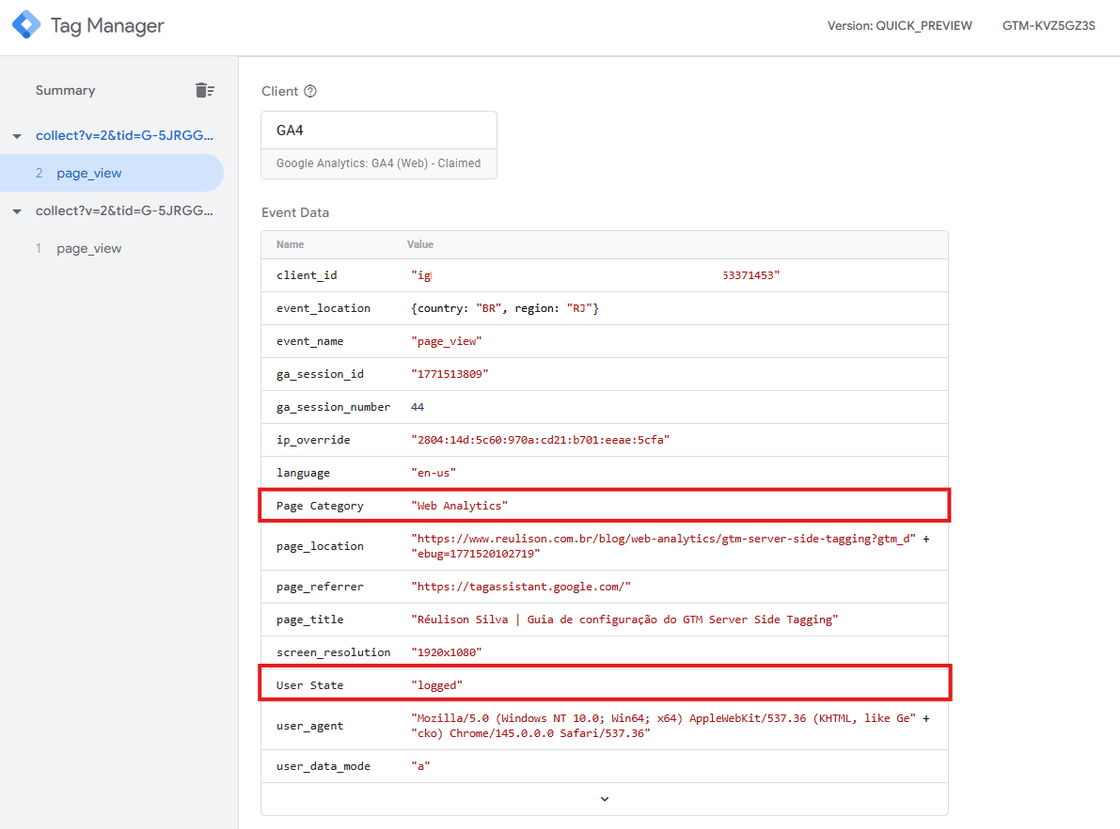This screenshot has height=829, width=1120.
Task: Click the Version: QUICK_PREVIEW label
Action: click(x=899, y=26)
